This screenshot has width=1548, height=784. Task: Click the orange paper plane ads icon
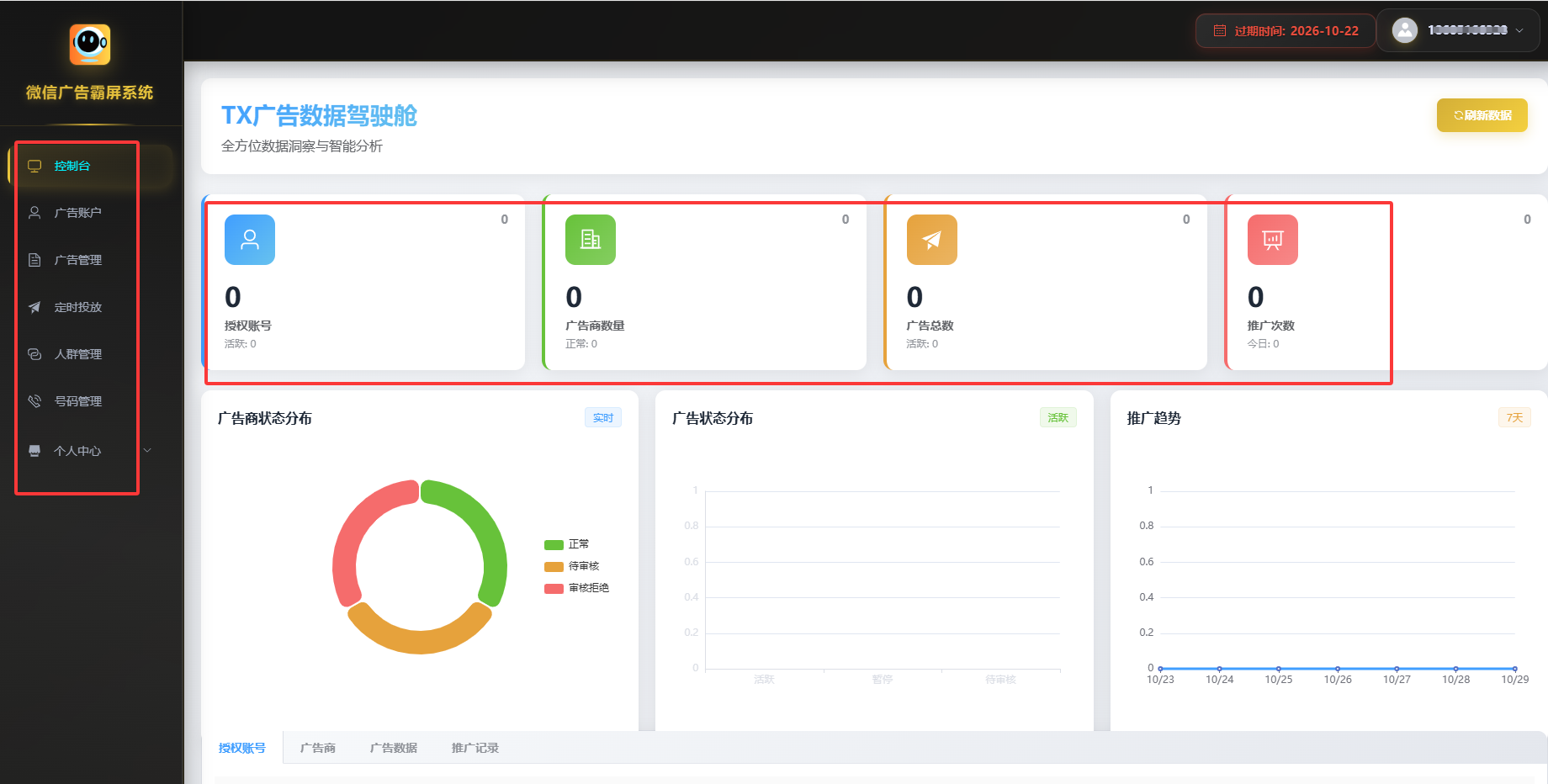931,240
